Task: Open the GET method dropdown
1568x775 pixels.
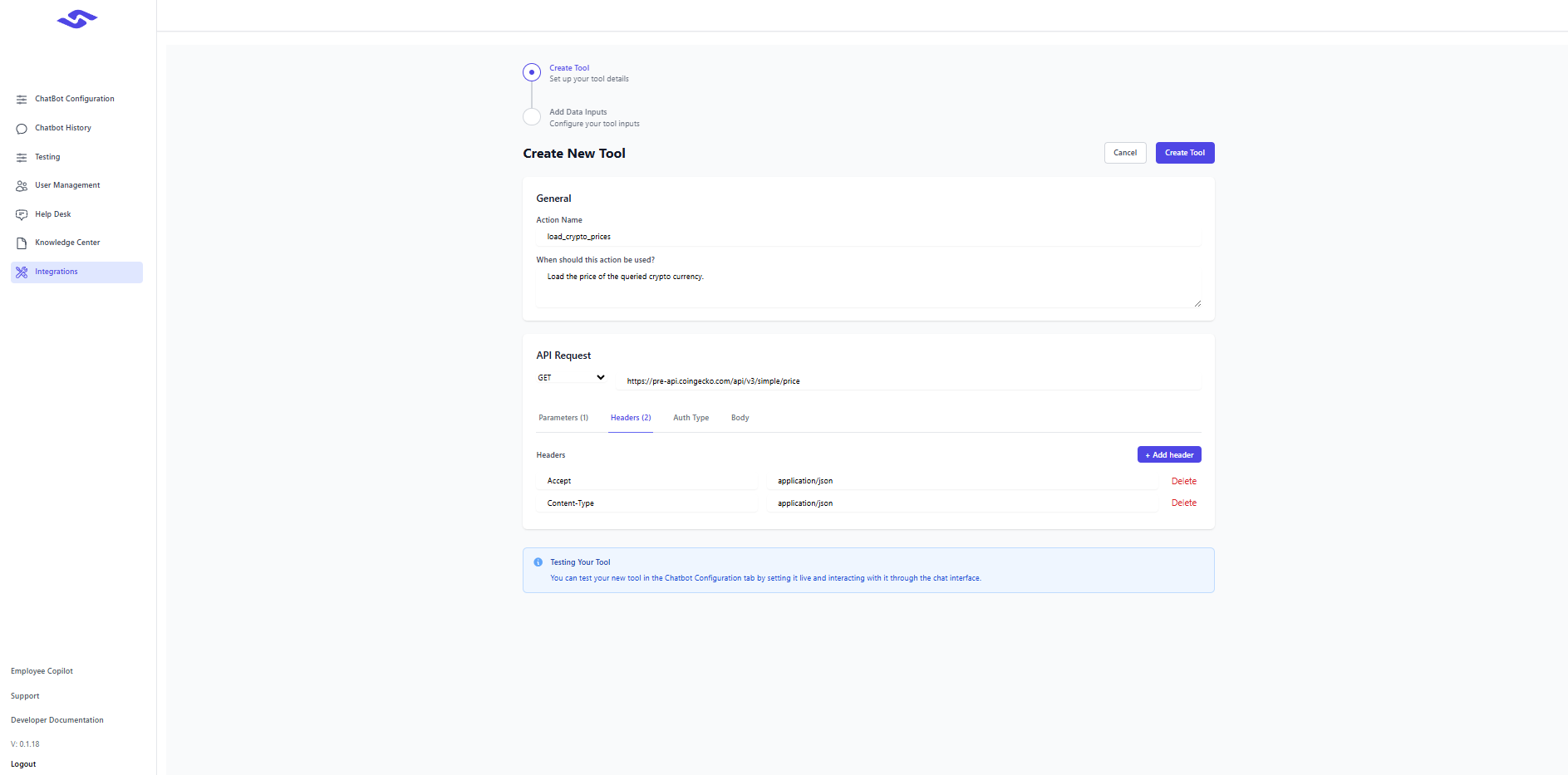Action: pos(572,378)
